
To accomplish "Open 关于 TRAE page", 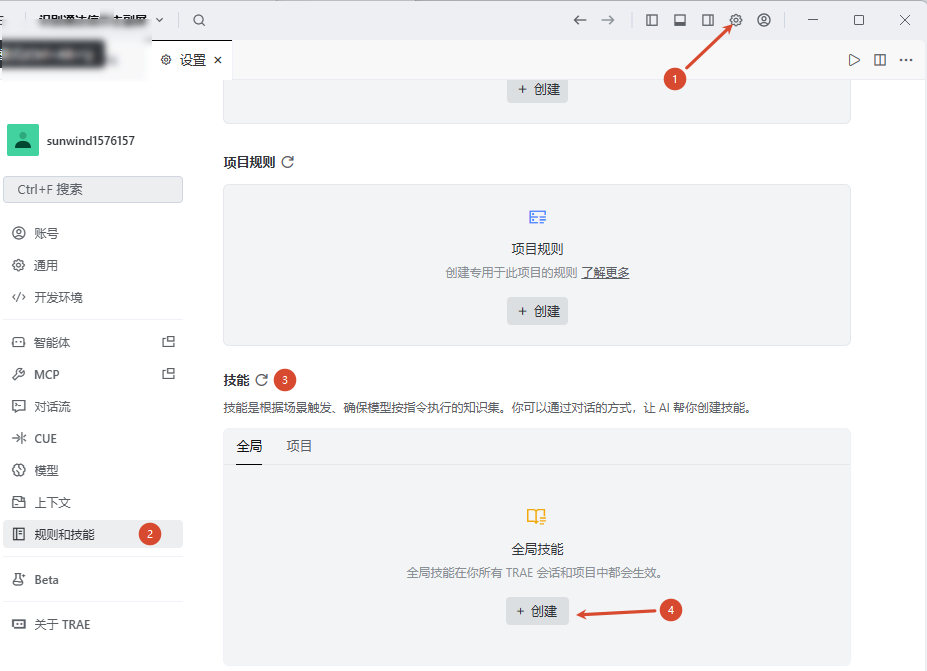I will point(93,624).
